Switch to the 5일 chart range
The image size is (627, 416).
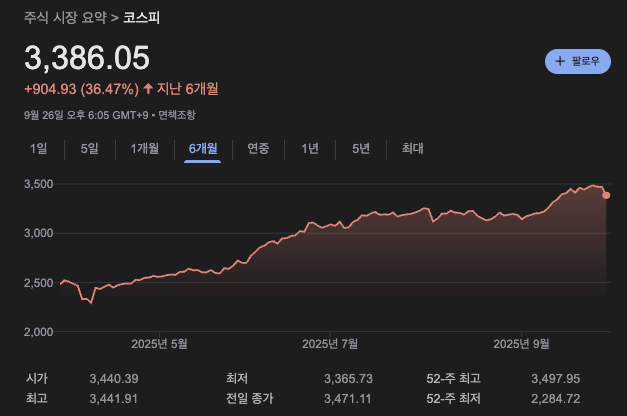point(89,149)
